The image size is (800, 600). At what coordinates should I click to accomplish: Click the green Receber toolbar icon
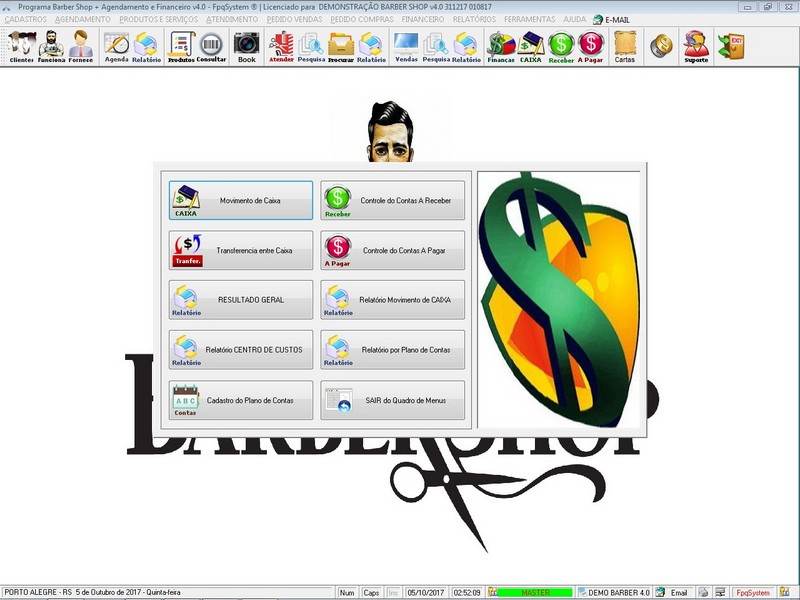[561, 47]
